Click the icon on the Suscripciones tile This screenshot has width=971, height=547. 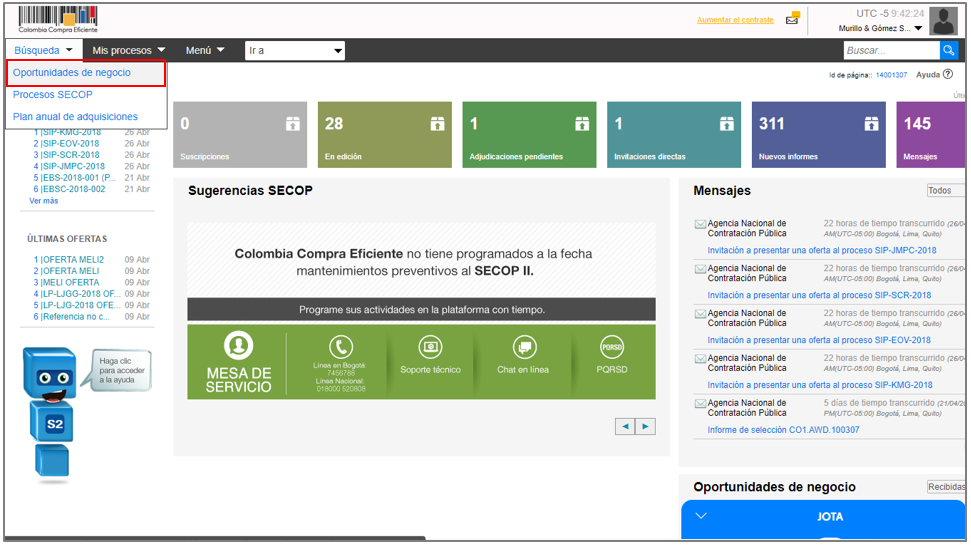point(293,124)
